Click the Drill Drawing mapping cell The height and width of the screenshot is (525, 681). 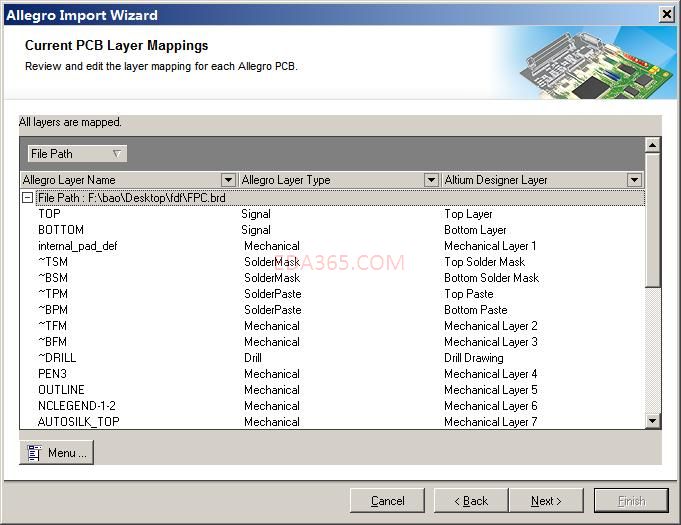coord(473,358)
